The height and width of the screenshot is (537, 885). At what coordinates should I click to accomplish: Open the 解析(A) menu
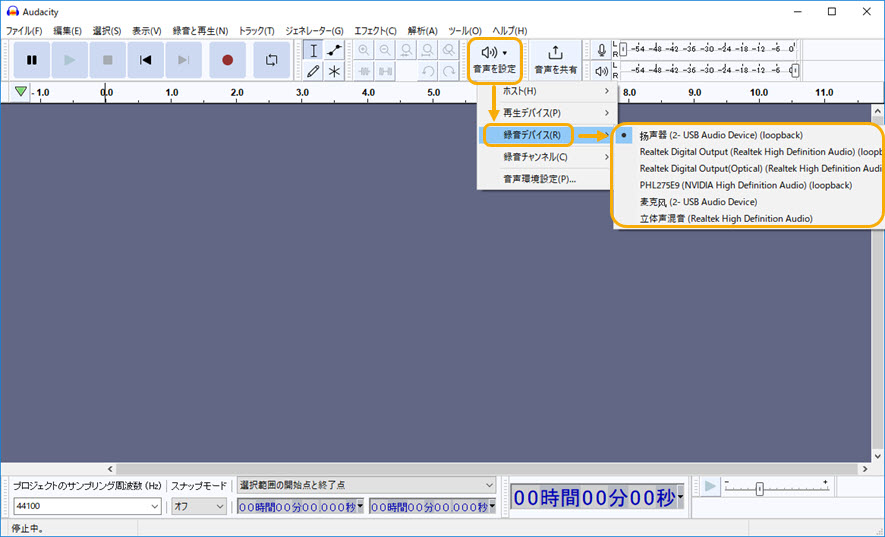[x=422, y=30]
